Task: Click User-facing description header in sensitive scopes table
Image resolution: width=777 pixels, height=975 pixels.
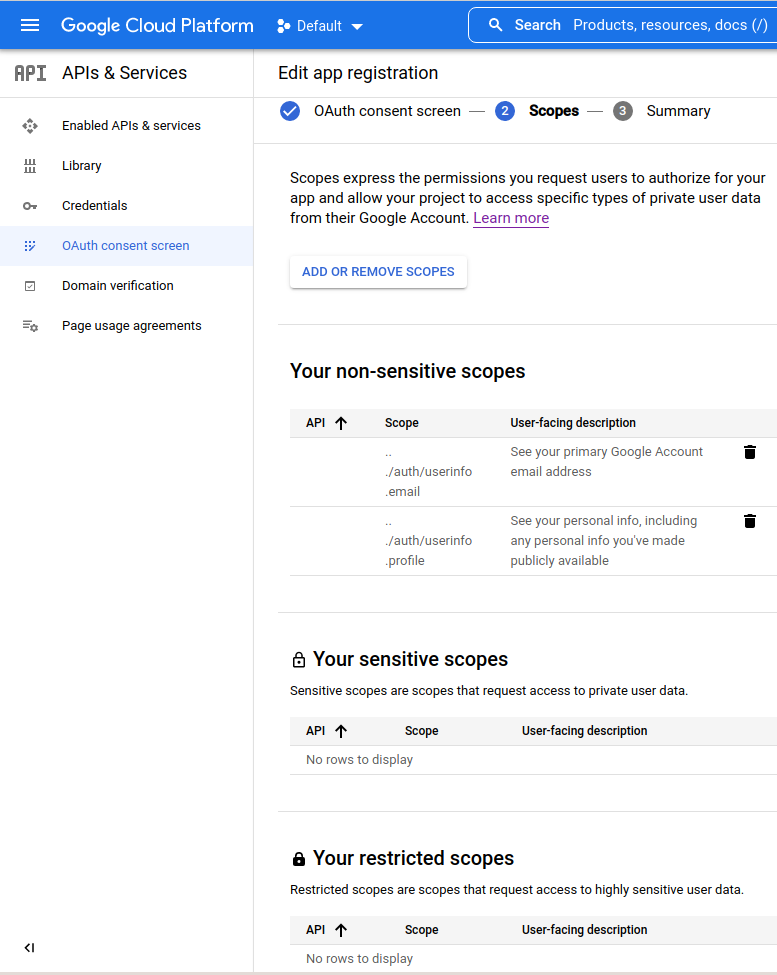Action: [584, 731]
